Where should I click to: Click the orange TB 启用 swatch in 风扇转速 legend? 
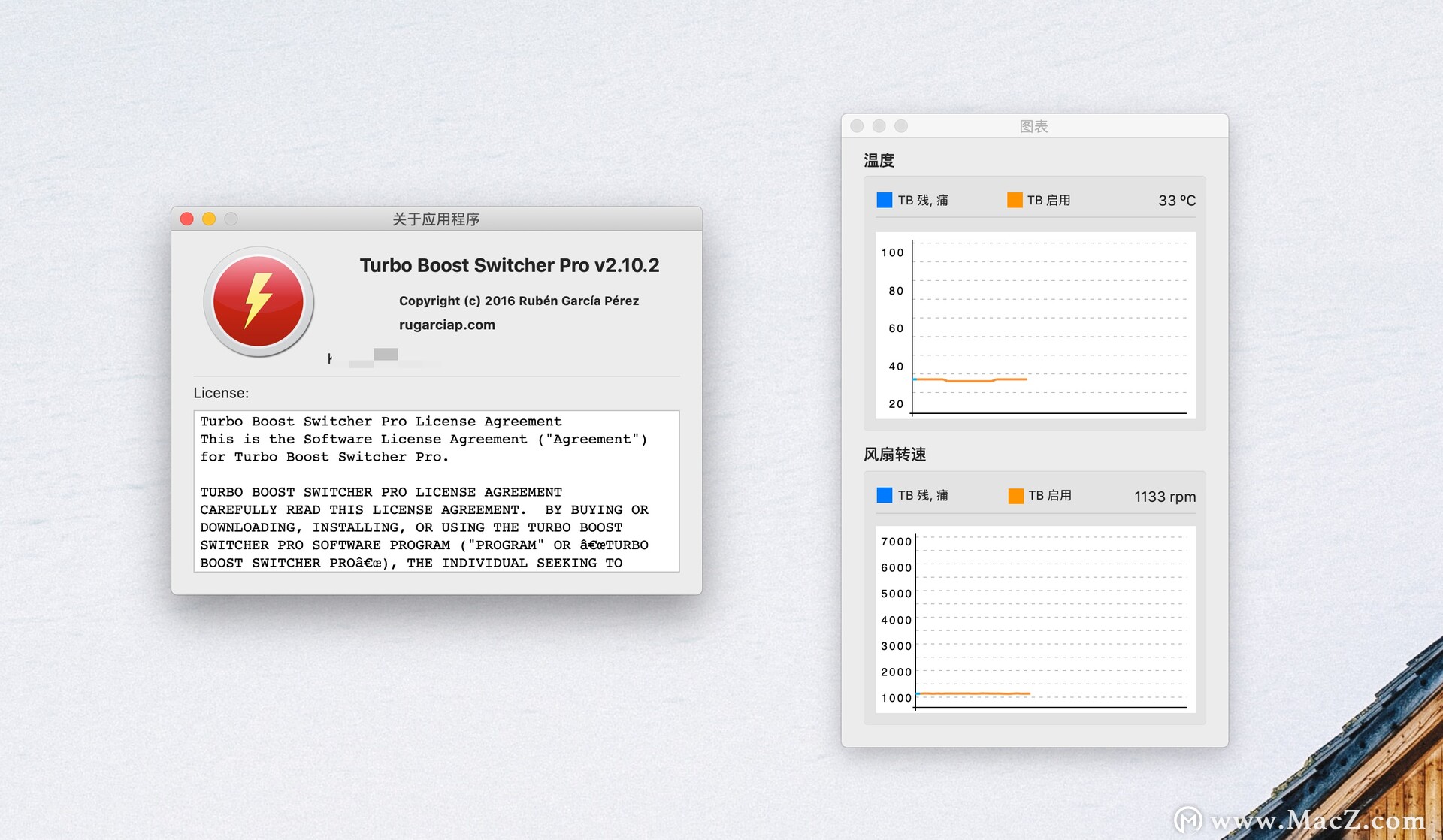[x=1016, y=496]
